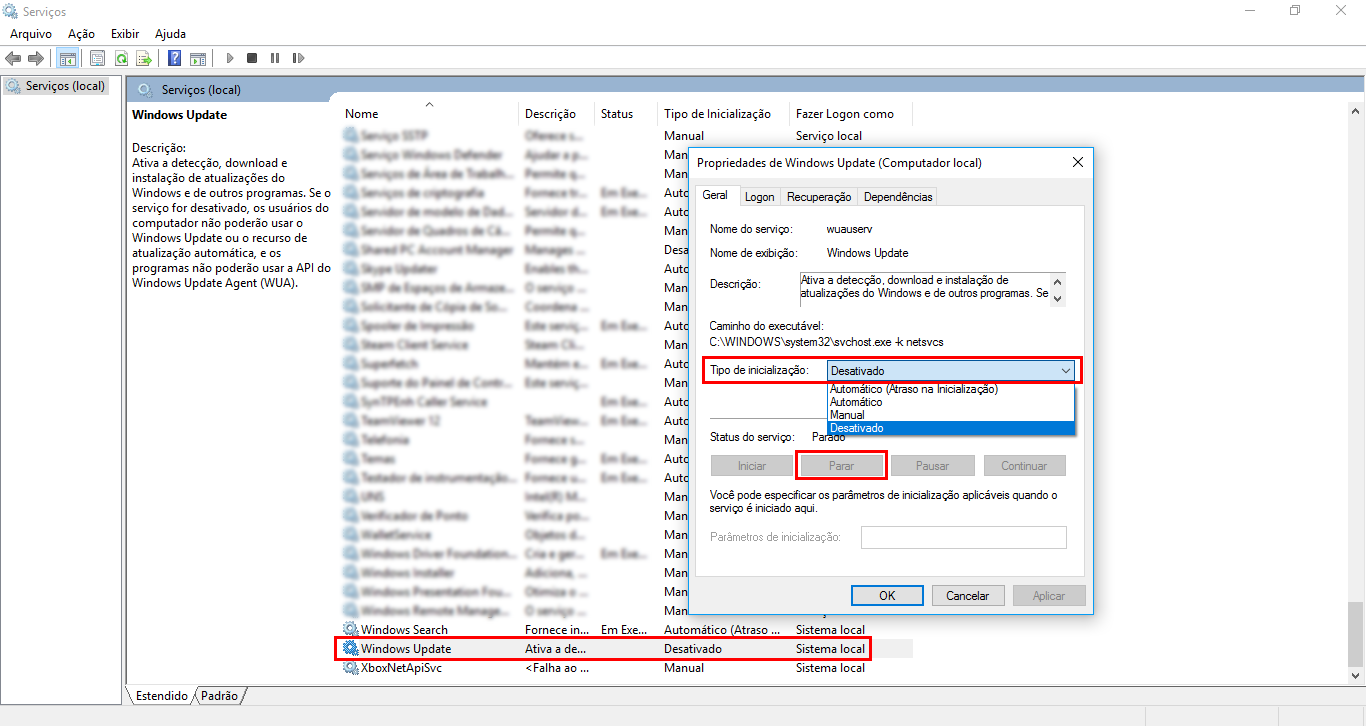Select Serviços (local) in the console tree
The image size is (1366, 726).
coord(56,86)
